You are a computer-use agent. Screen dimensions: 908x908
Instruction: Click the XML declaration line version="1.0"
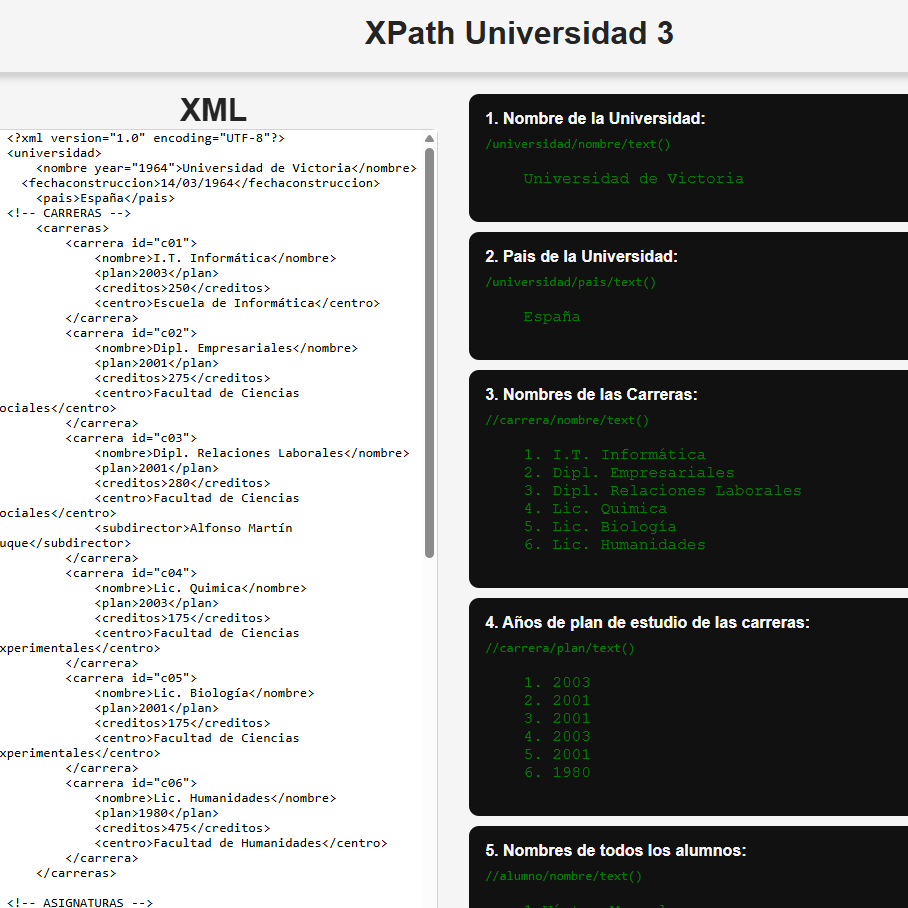coord(146,138)
